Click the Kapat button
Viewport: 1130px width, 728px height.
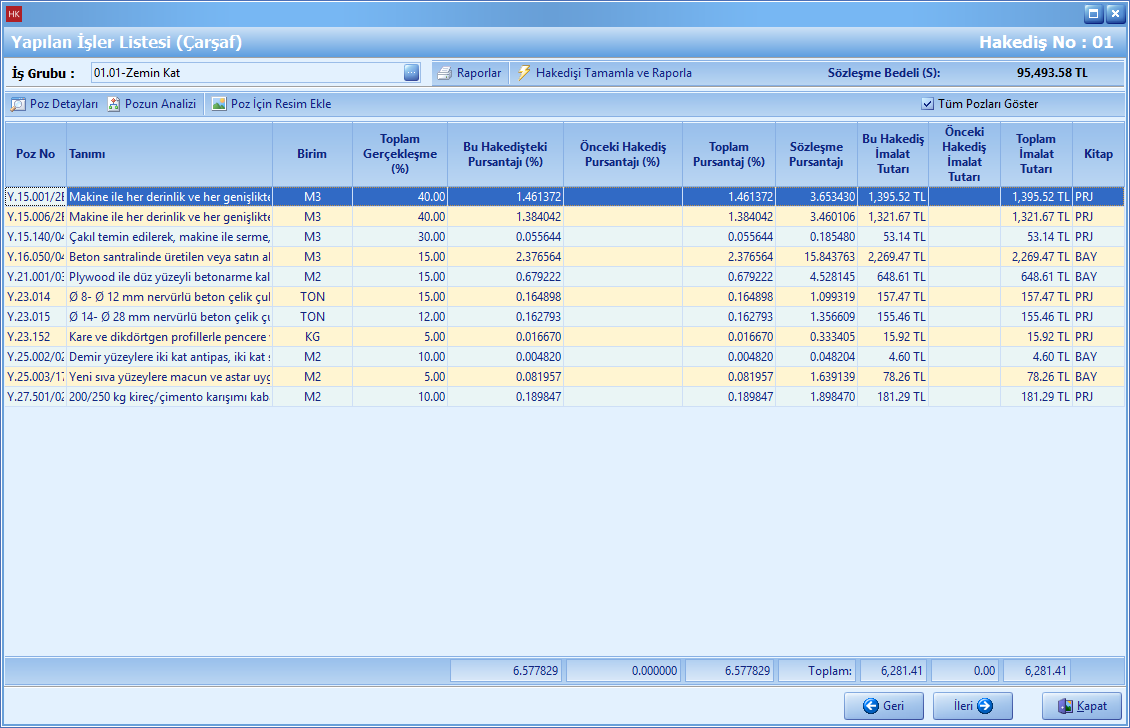coord(1081,706)
